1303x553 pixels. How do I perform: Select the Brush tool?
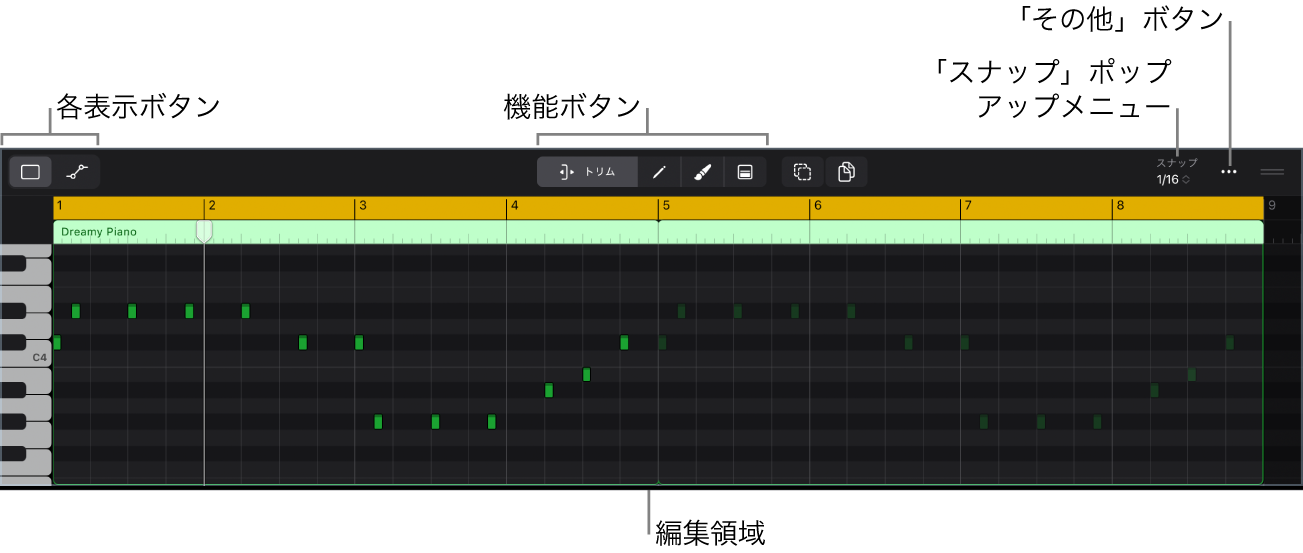702,172
